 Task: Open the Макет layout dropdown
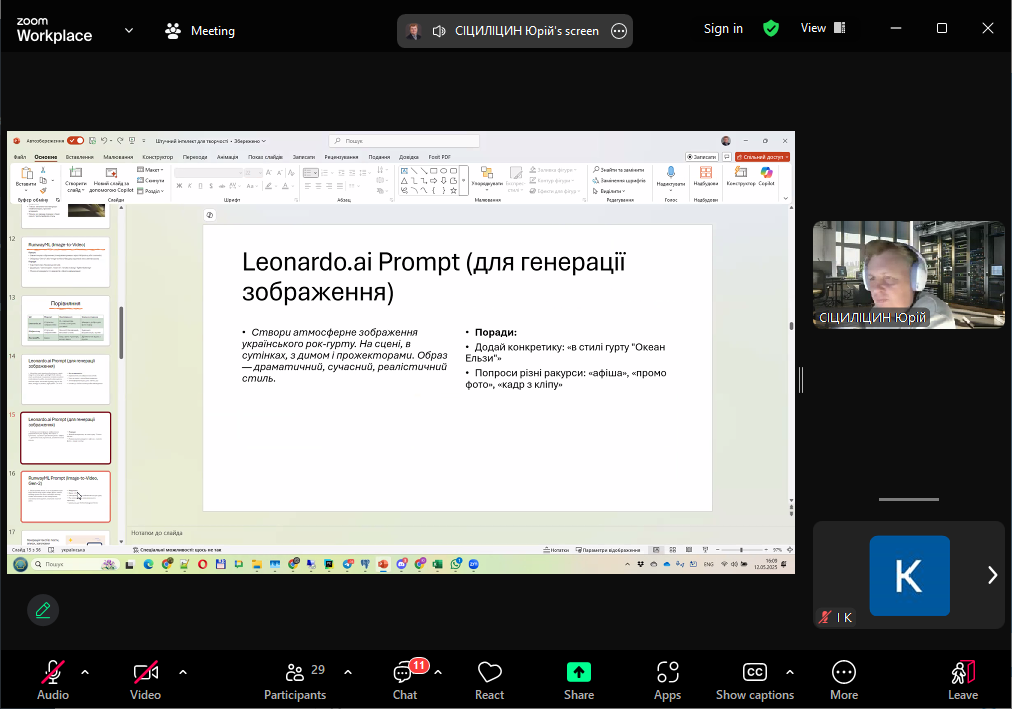tap(150, 170)
